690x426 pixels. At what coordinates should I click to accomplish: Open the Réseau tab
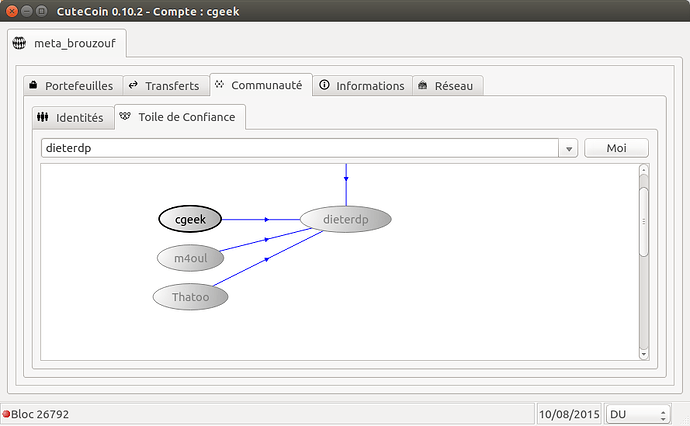448,85
